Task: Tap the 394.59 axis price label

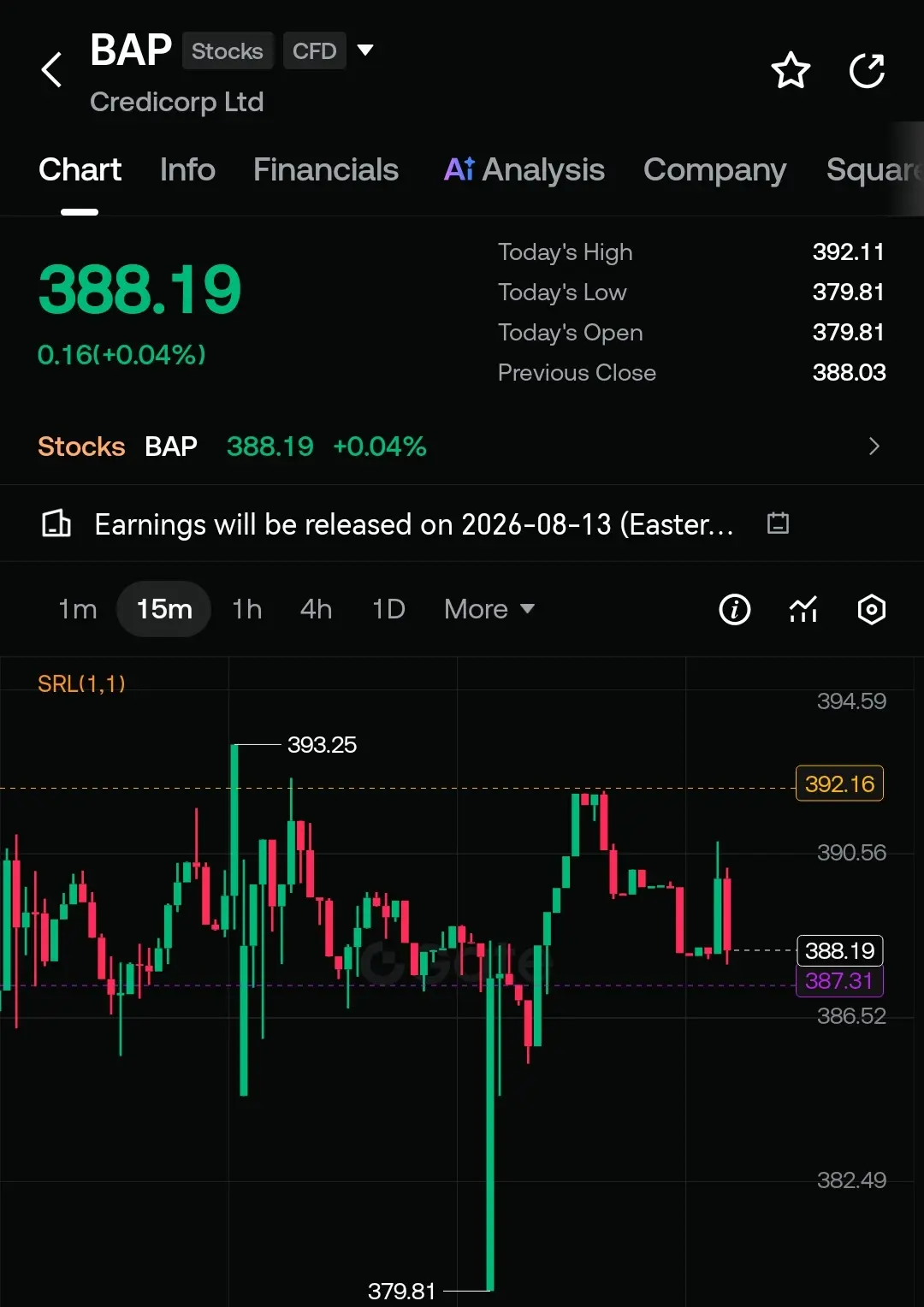Action: 851,701
